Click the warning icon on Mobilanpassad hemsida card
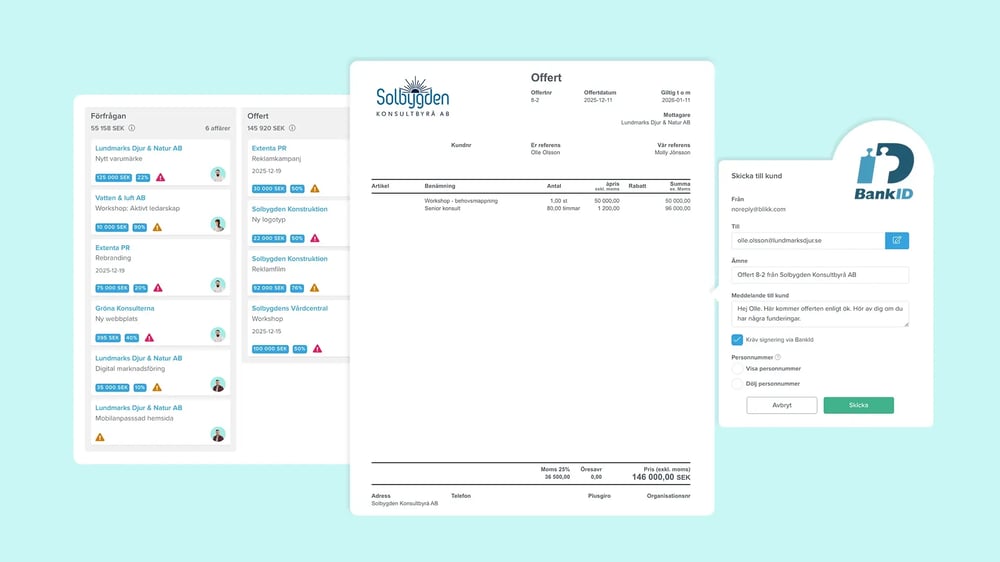 (x=100, y=437)
